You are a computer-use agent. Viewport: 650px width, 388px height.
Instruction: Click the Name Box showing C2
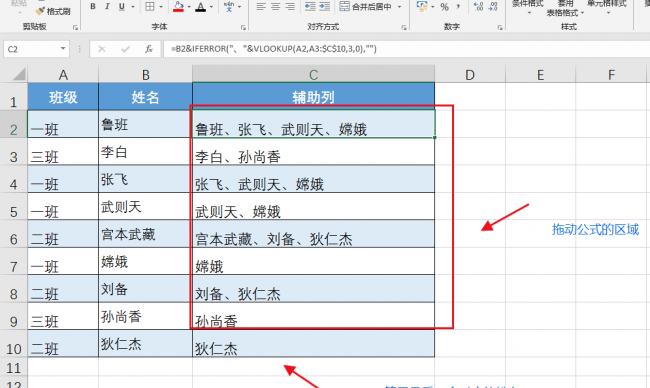pos(32,49)
